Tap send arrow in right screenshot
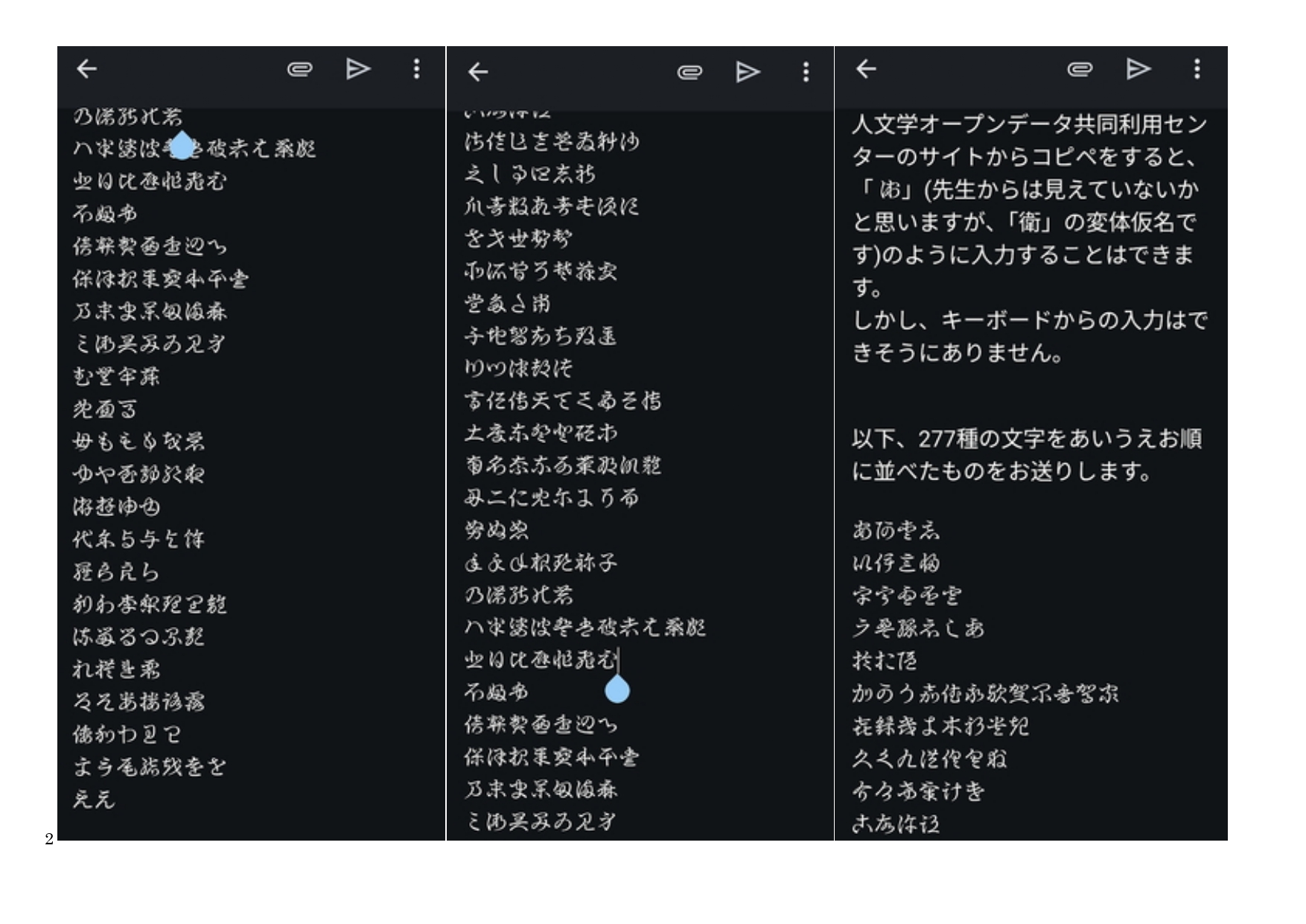1306x924 pixels. pos(1138,69)
